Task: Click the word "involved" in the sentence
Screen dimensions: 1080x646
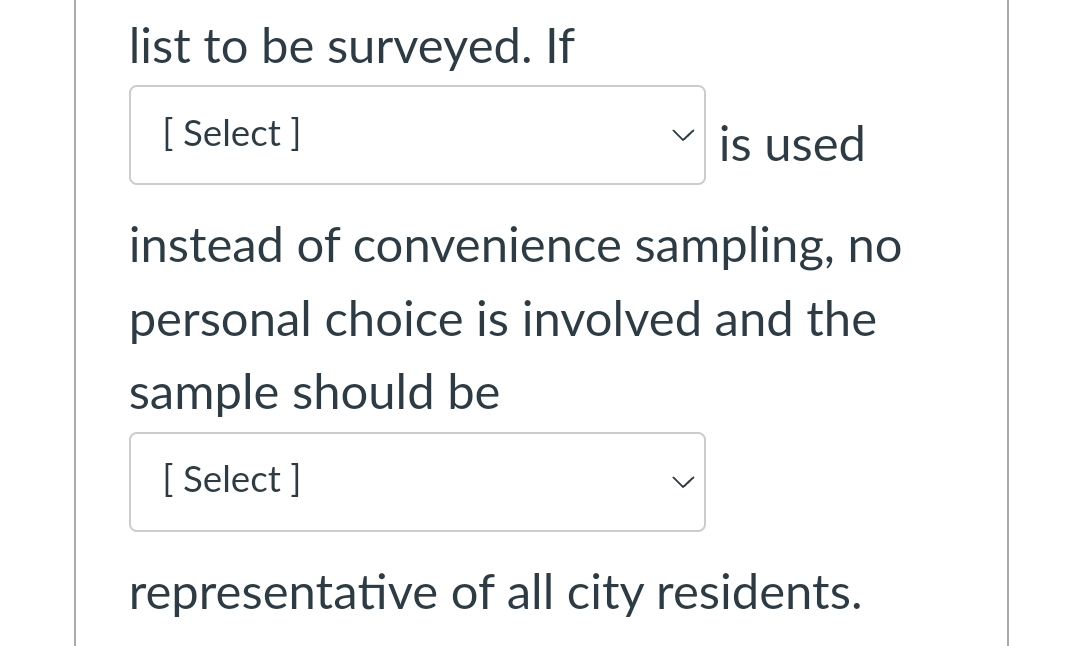Action: [x=611, y=320]
